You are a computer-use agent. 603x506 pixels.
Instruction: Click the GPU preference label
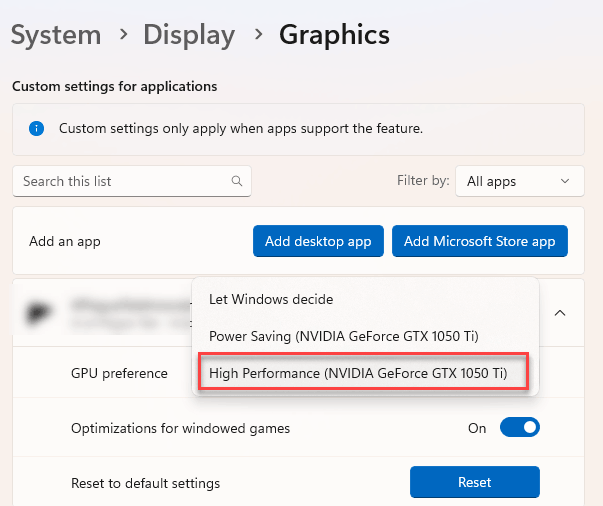(119, 373)
